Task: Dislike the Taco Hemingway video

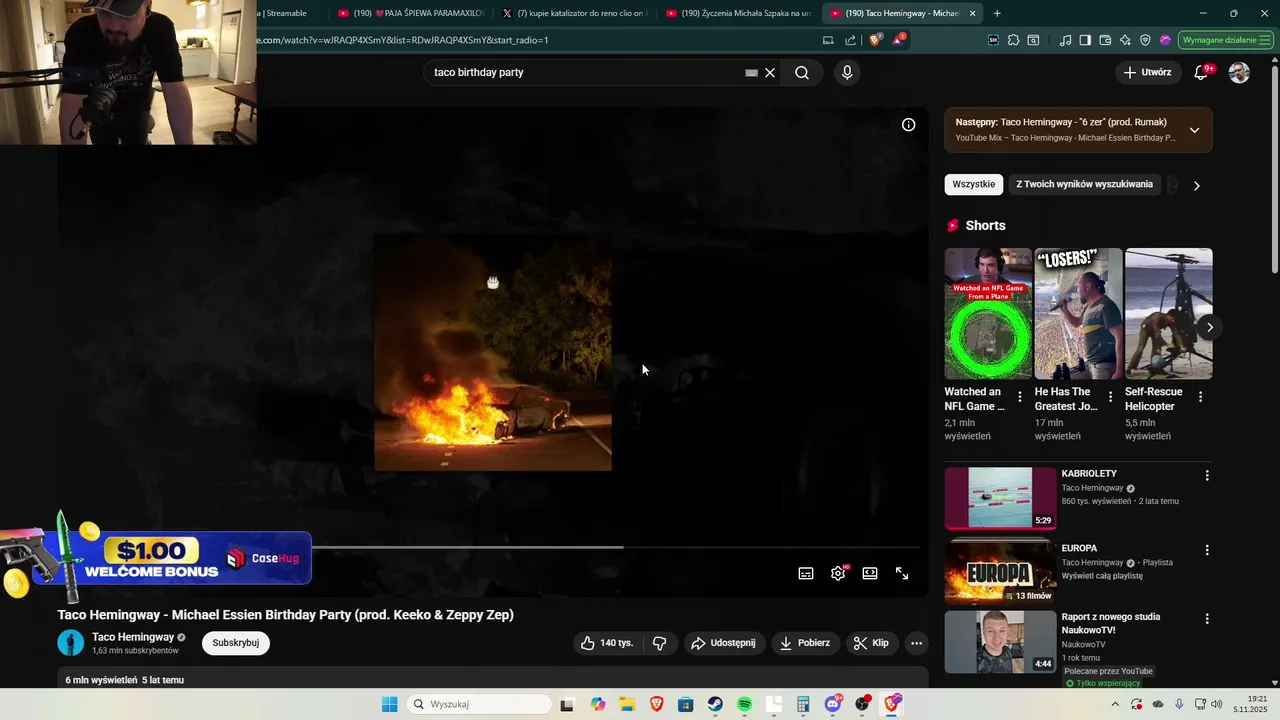Action: click(x=660, y=643)
